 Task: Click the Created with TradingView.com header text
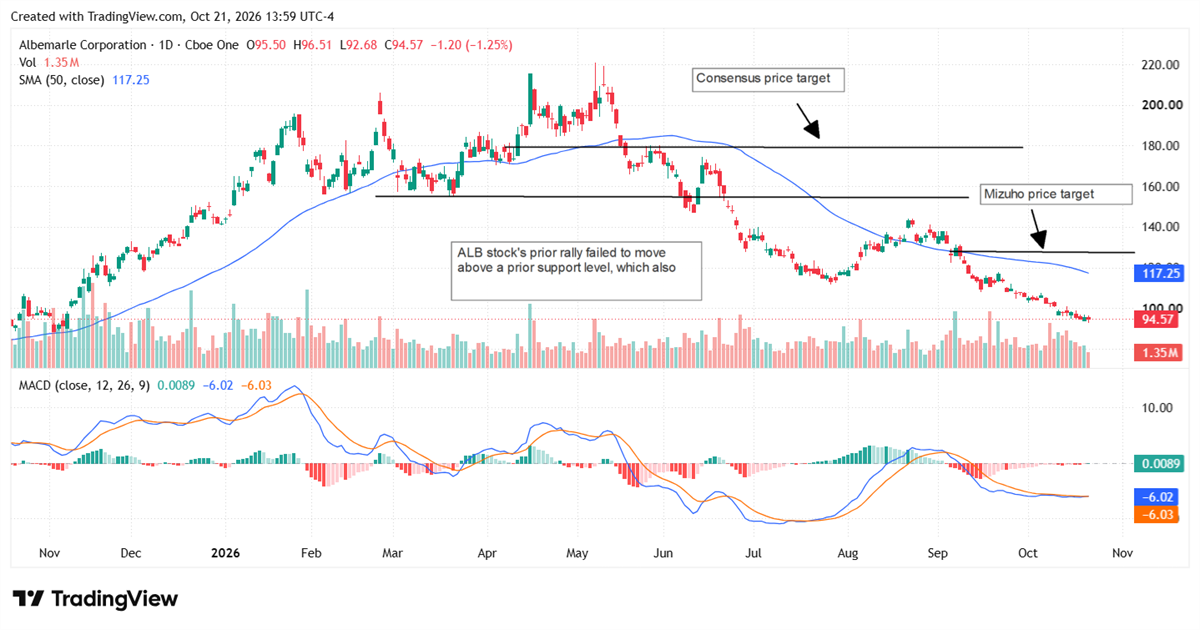[173, 15]
